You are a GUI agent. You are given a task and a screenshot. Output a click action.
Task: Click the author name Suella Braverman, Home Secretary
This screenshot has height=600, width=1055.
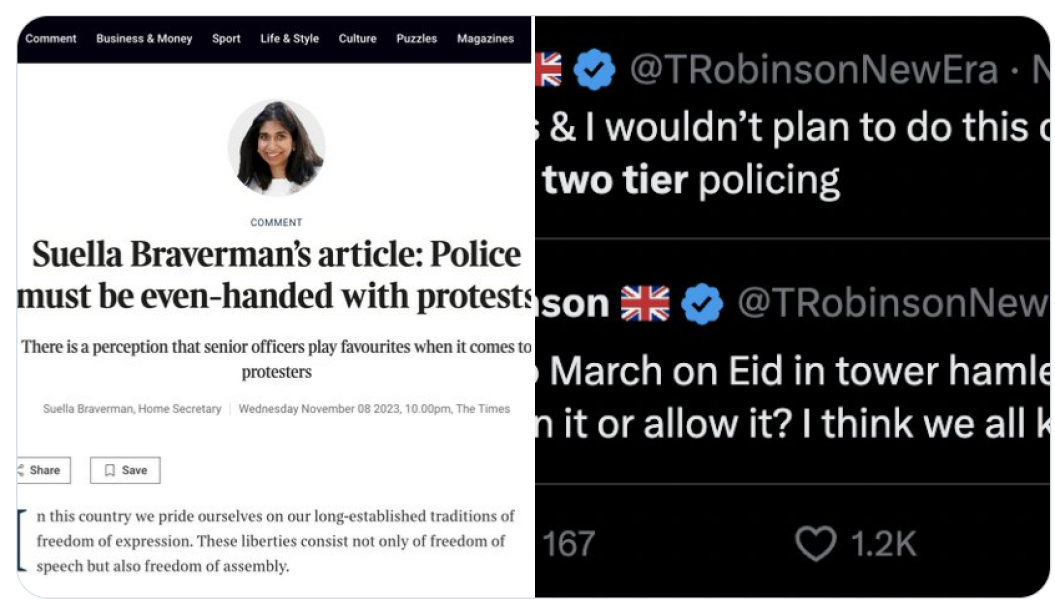132,409
